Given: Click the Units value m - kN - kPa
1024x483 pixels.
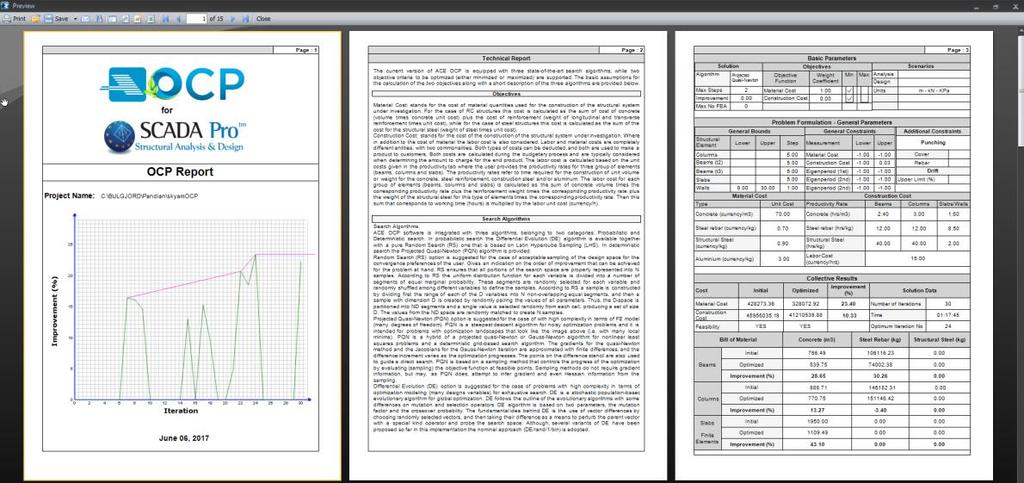Looking at the screenshot, I should point(933,91).
